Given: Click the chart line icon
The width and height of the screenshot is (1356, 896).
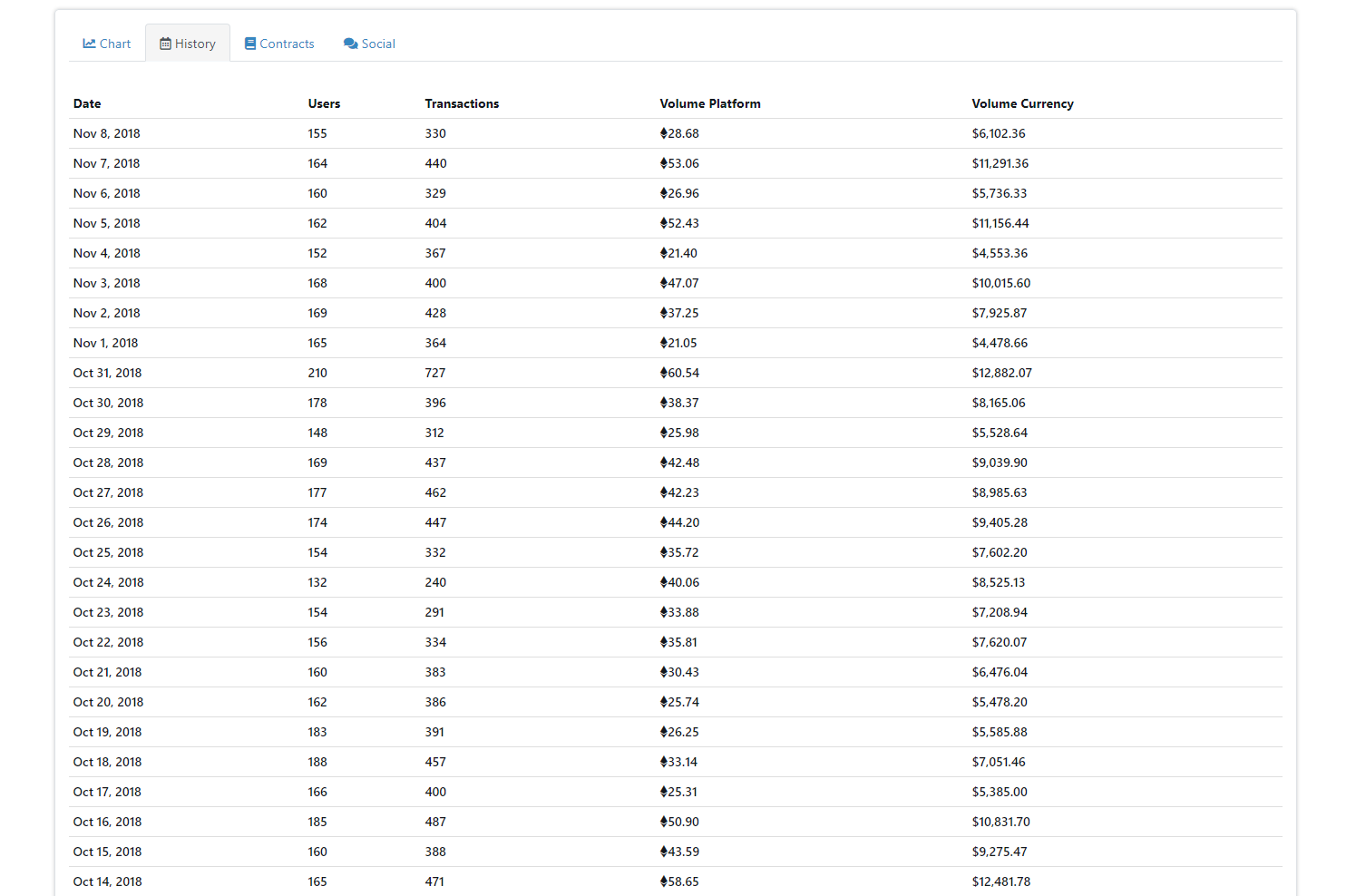Looking at the screenshot, I should click(x=89, y=44).
